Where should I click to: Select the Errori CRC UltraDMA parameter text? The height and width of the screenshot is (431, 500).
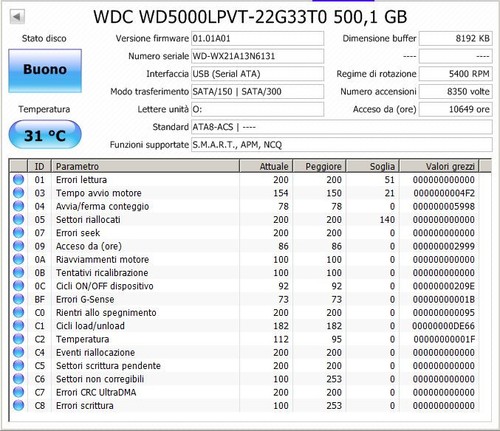(96, 392)
